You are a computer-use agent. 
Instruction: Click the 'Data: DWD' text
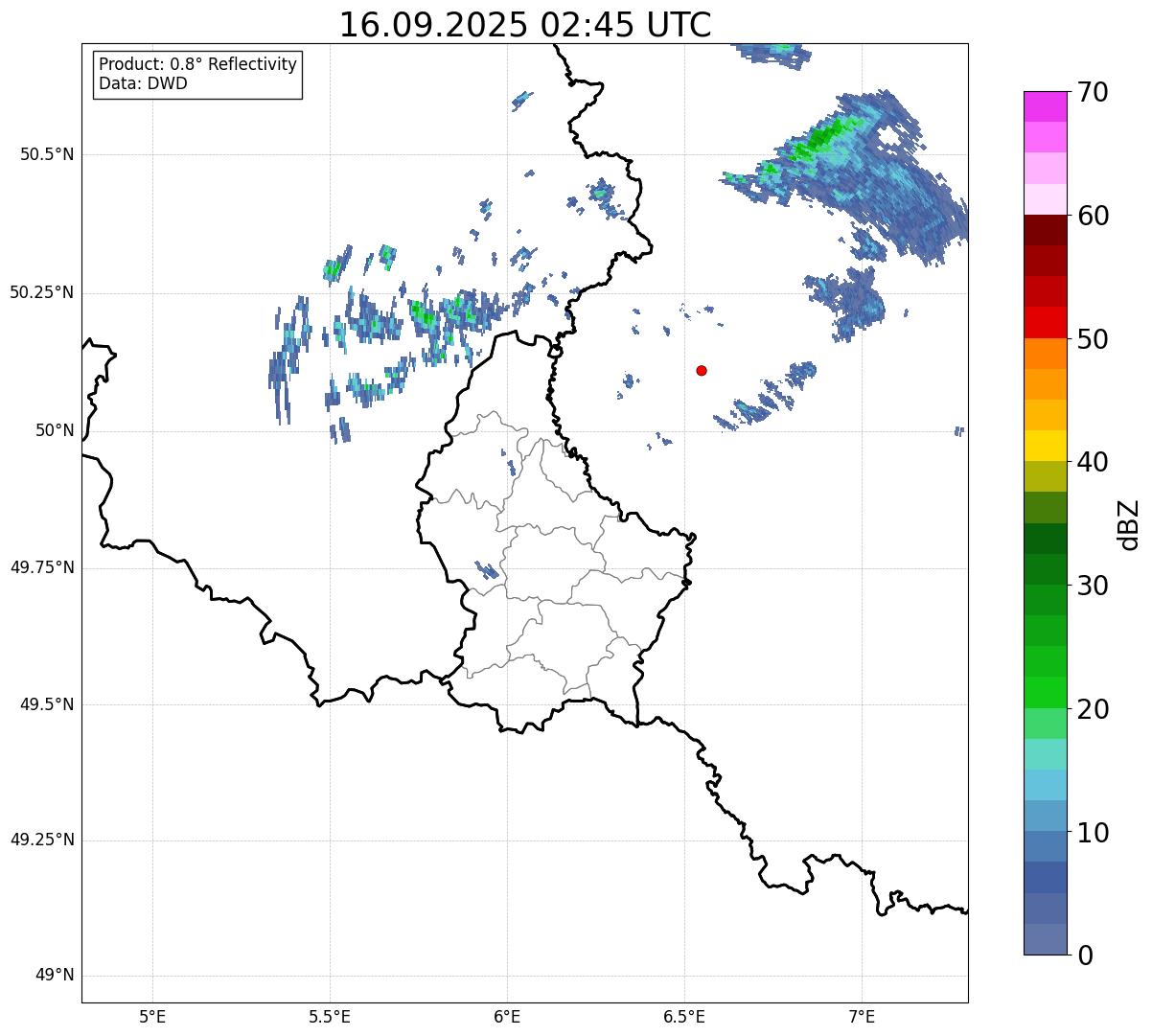point(144,83)
